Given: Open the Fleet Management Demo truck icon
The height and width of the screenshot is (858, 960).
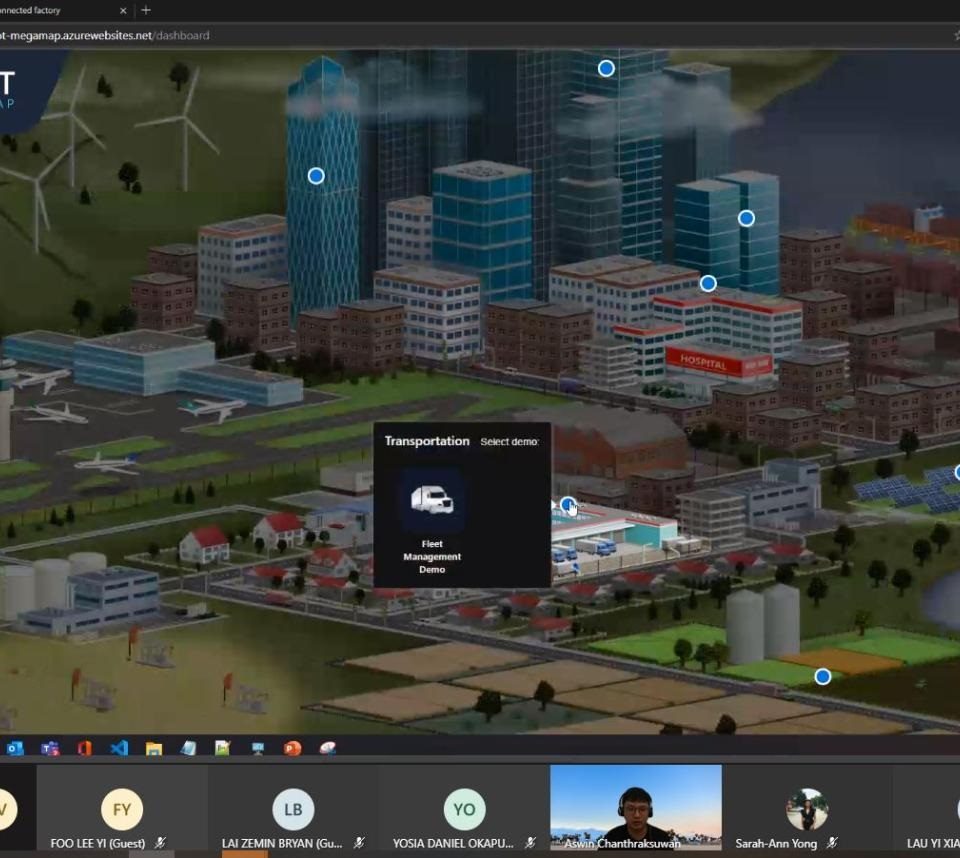Looking at the screenshot, I should coord(432,500).
